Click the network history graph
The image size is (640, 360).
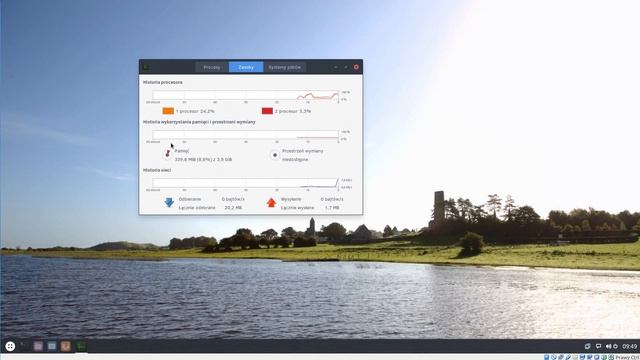(245, 183)
